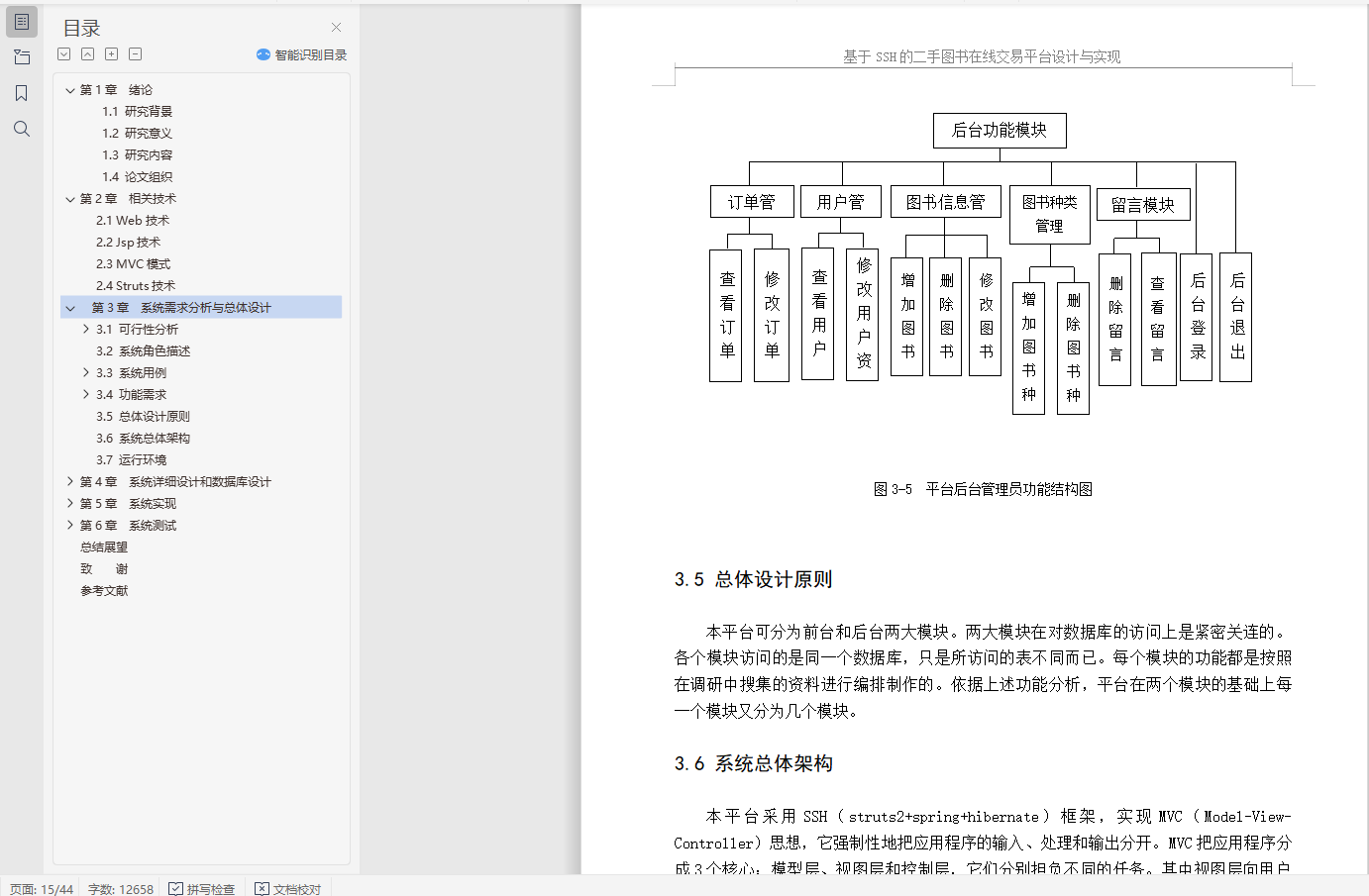Expand 3.4 功能需求 in the outline
1369x896 pixels.
(86, 395)
